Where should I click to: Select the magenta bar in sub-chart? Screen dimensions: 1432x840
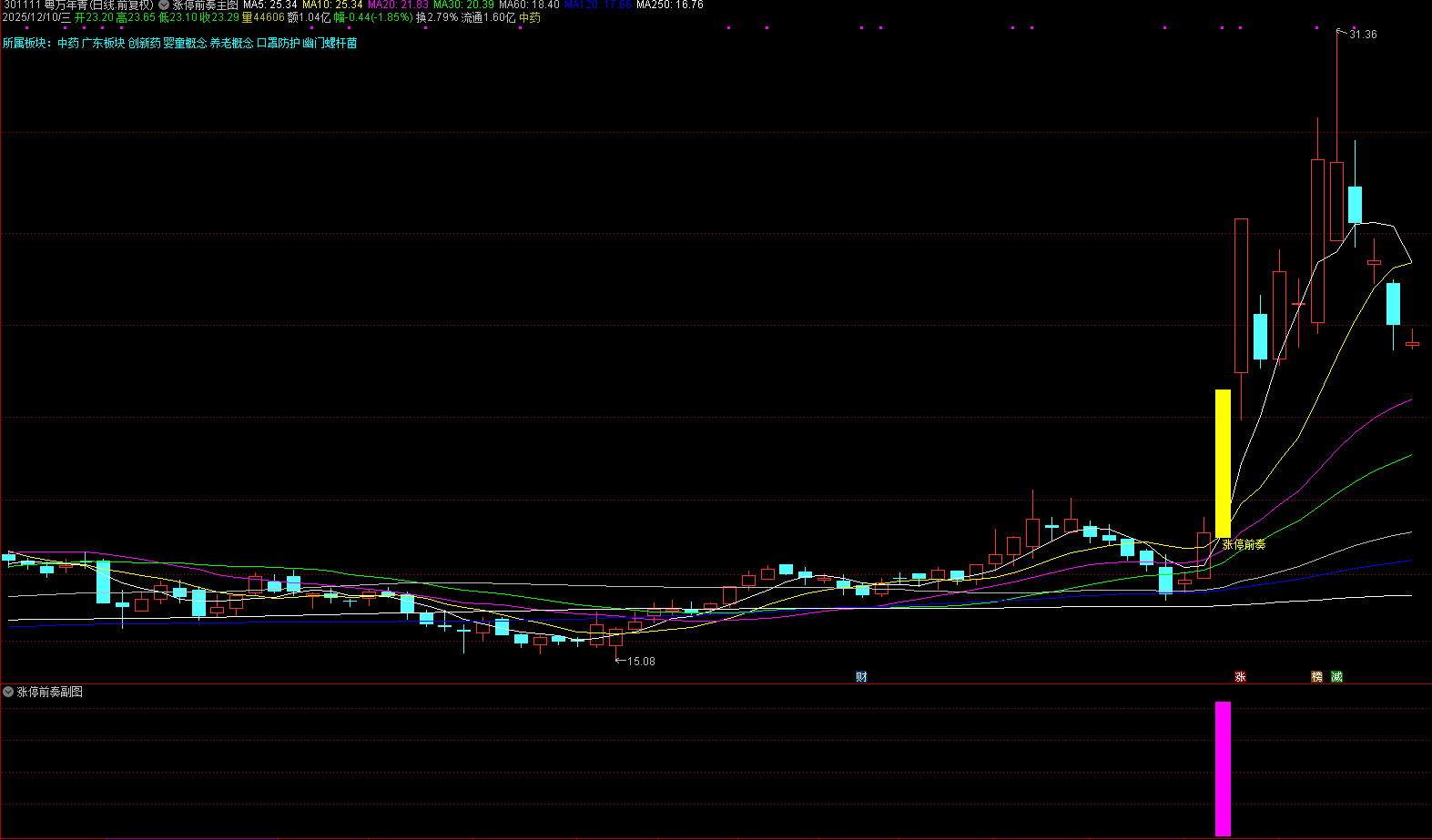click(x=1223, y=769)
